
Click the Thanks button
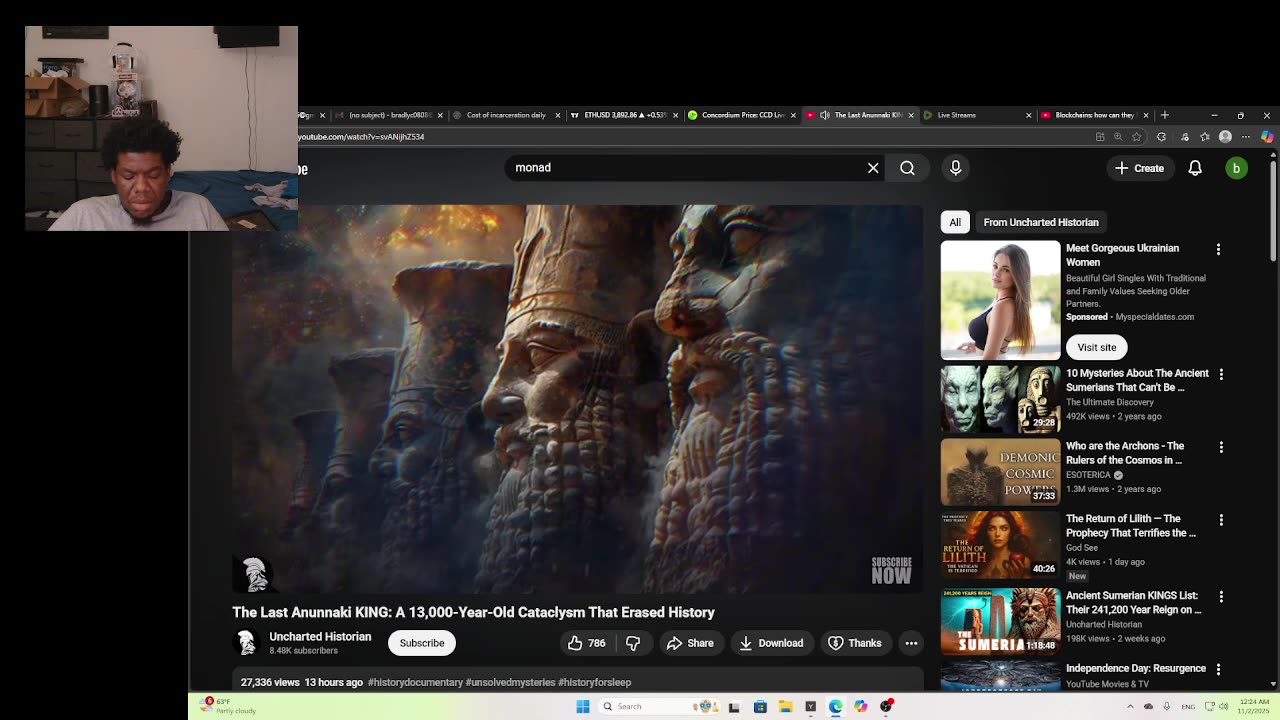855,643
